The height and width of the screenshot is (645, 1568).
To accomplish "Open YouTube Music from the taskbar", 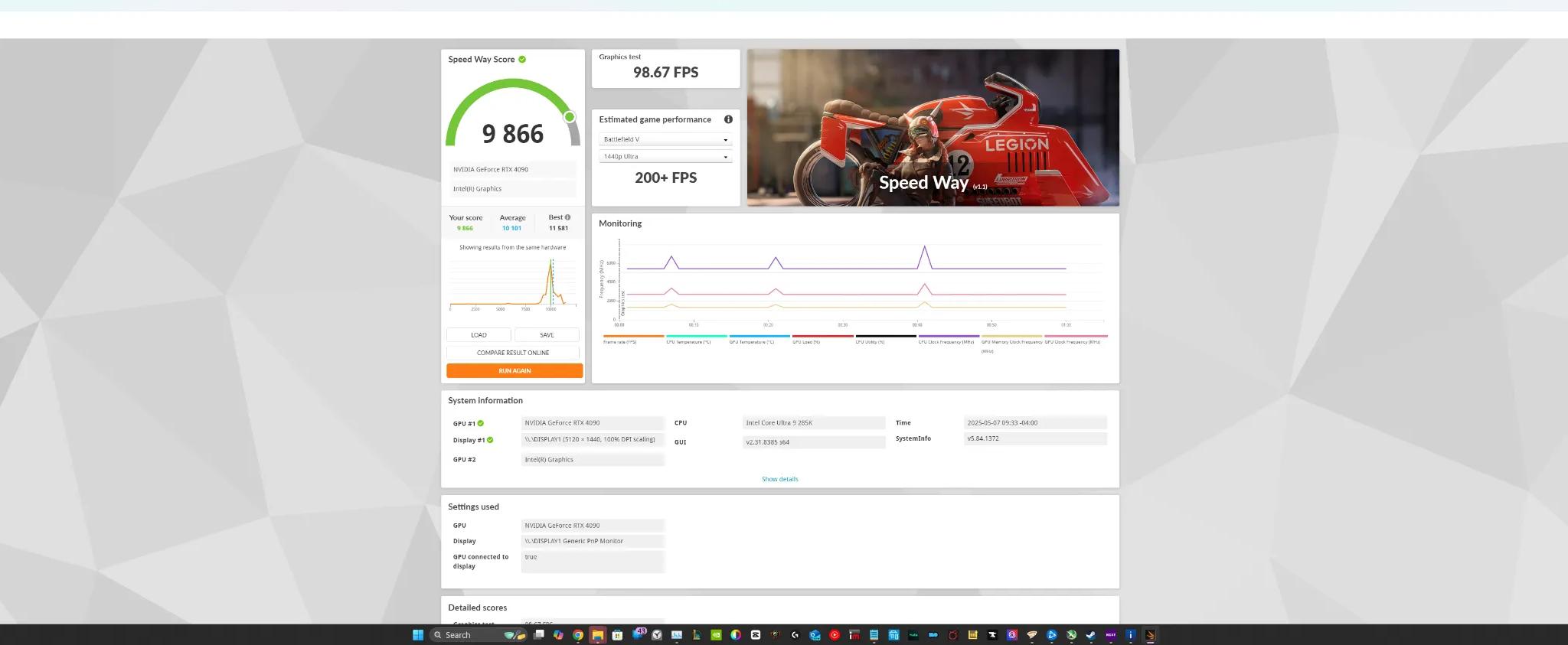I will tap(835, 635).
